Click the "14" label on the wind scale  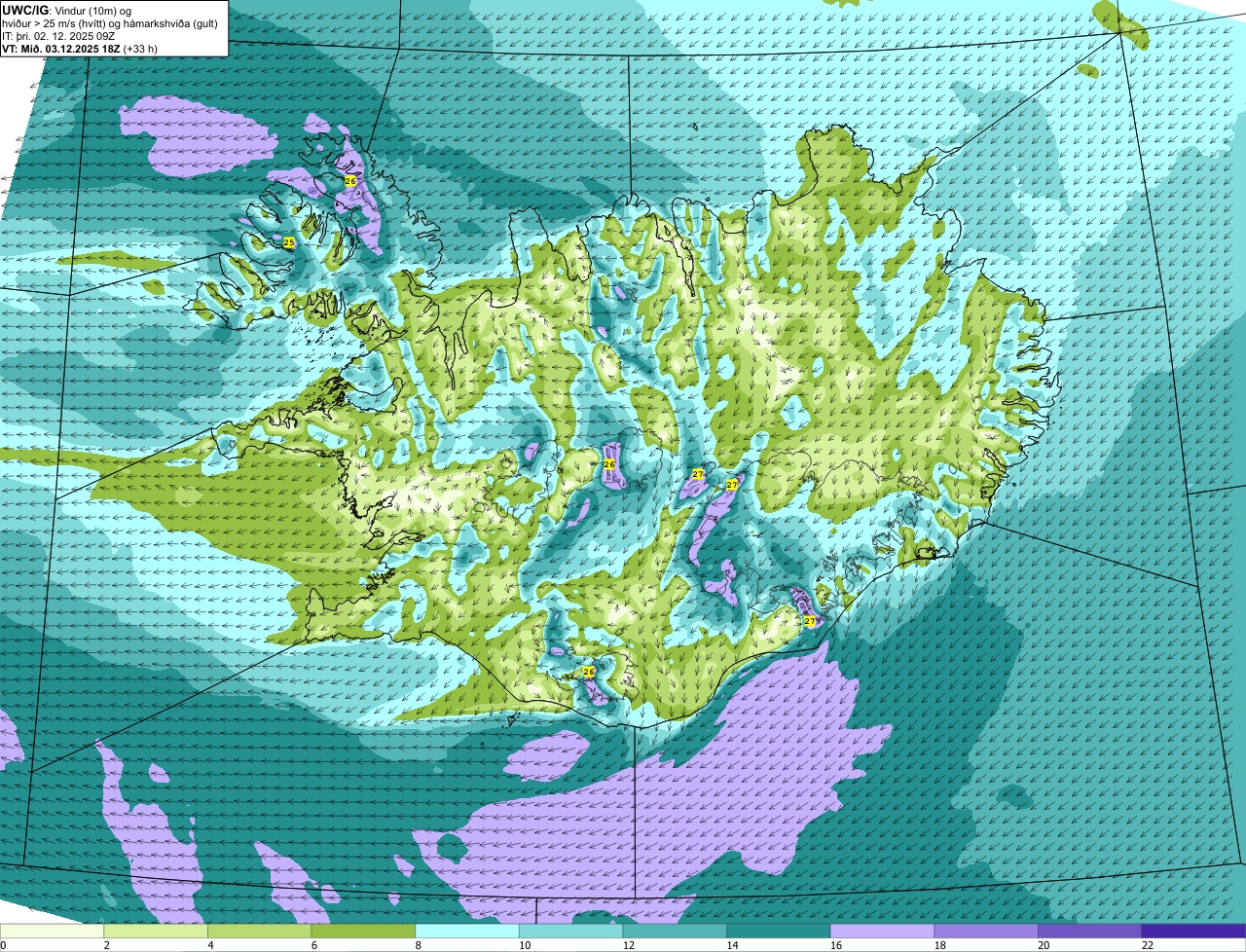[732, 945]
